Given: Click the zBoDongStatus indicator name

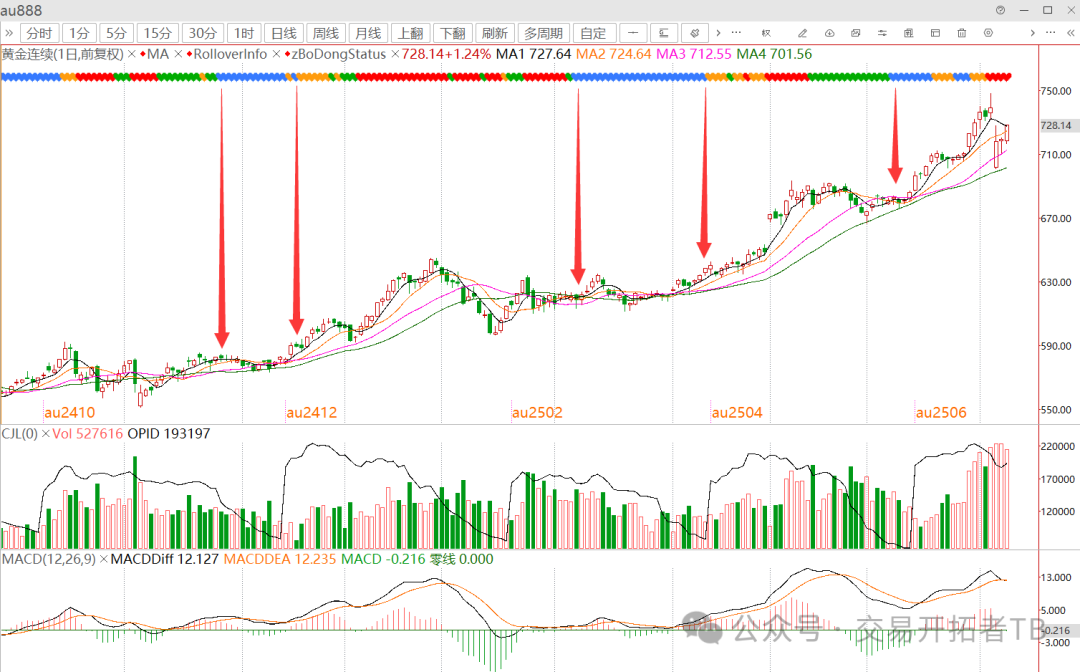Looking at the screenshot, I should coord(338,54).
